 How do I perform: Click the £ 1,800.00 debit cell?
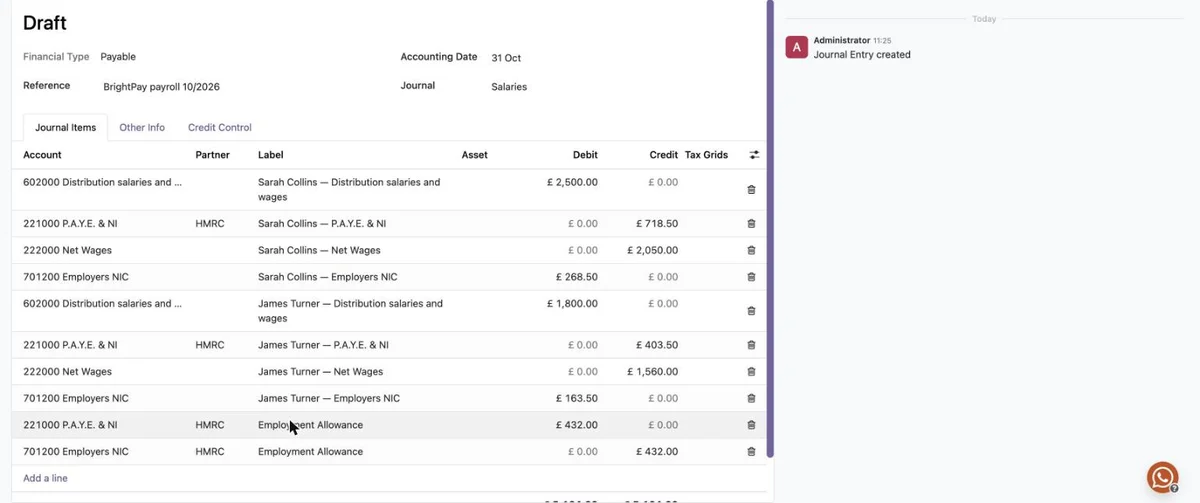point(572,303)
